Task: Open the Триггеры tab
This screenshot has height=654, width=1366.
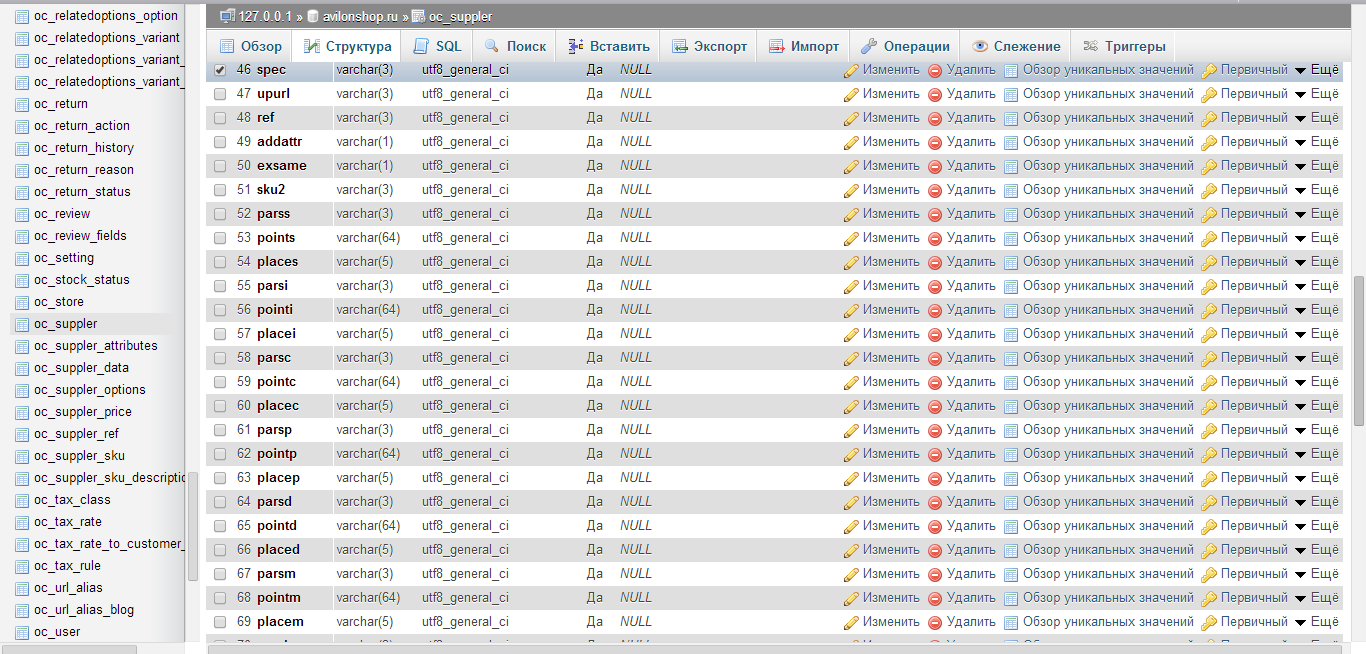Action: [x=1124, y=46]
